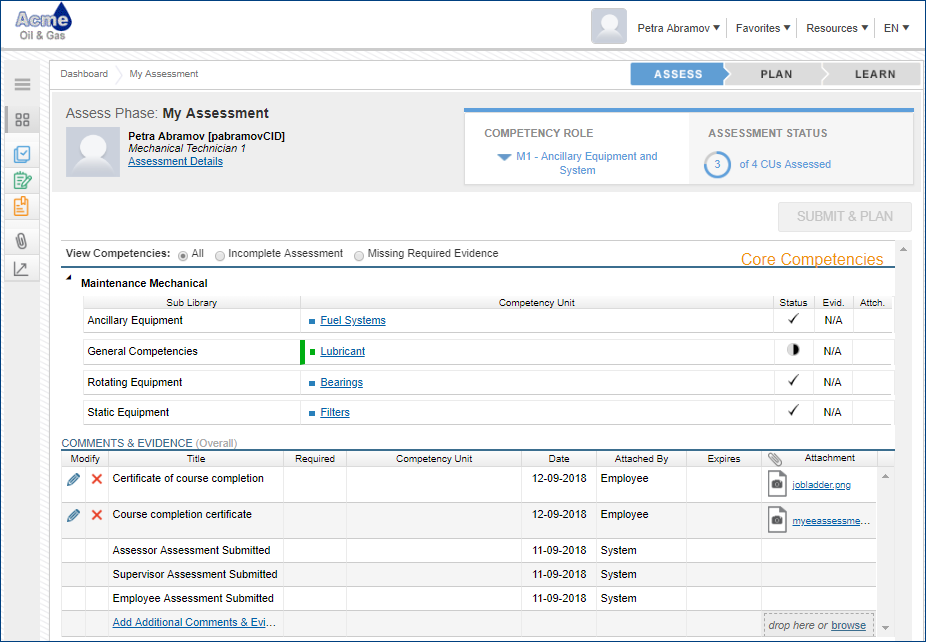Click the paperclip icon in Attachment column header
This screenshot has width=926, height=642.
[775, 459]
